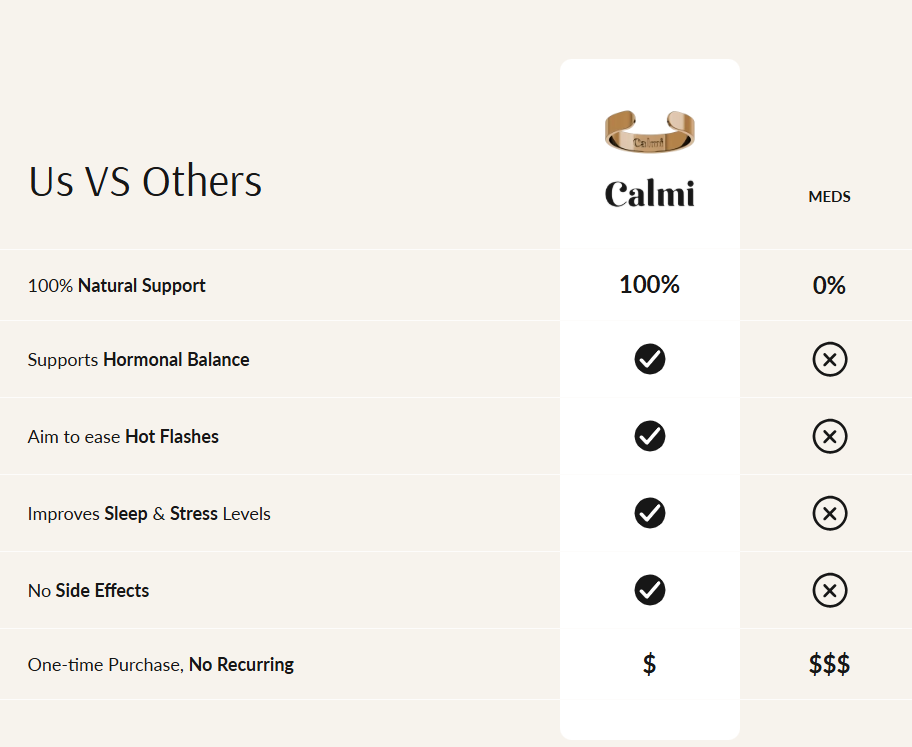Click Meds X mark for Sleep & Stress
912x747 pixels.
[829, 513]
